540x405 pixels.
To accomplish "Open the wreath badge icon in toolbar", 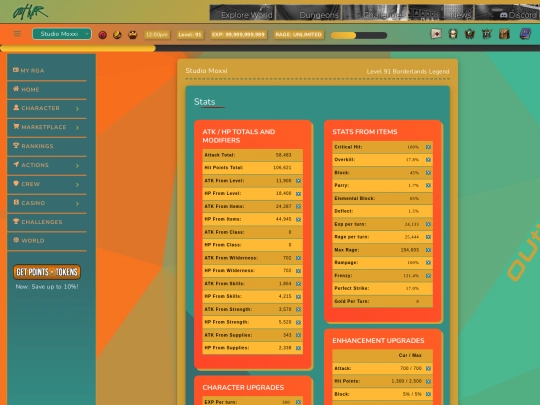I will pyautogui.click(x=470, y=34).
